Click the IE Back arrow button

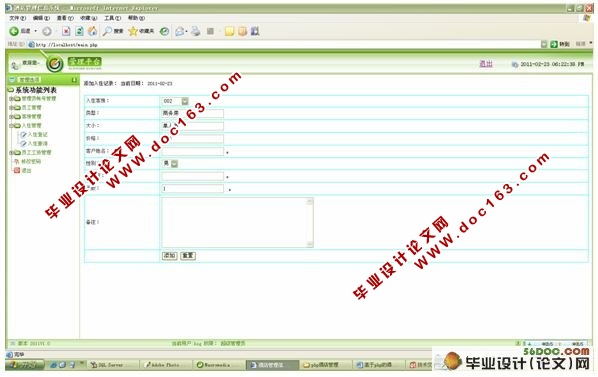(14, 31)
